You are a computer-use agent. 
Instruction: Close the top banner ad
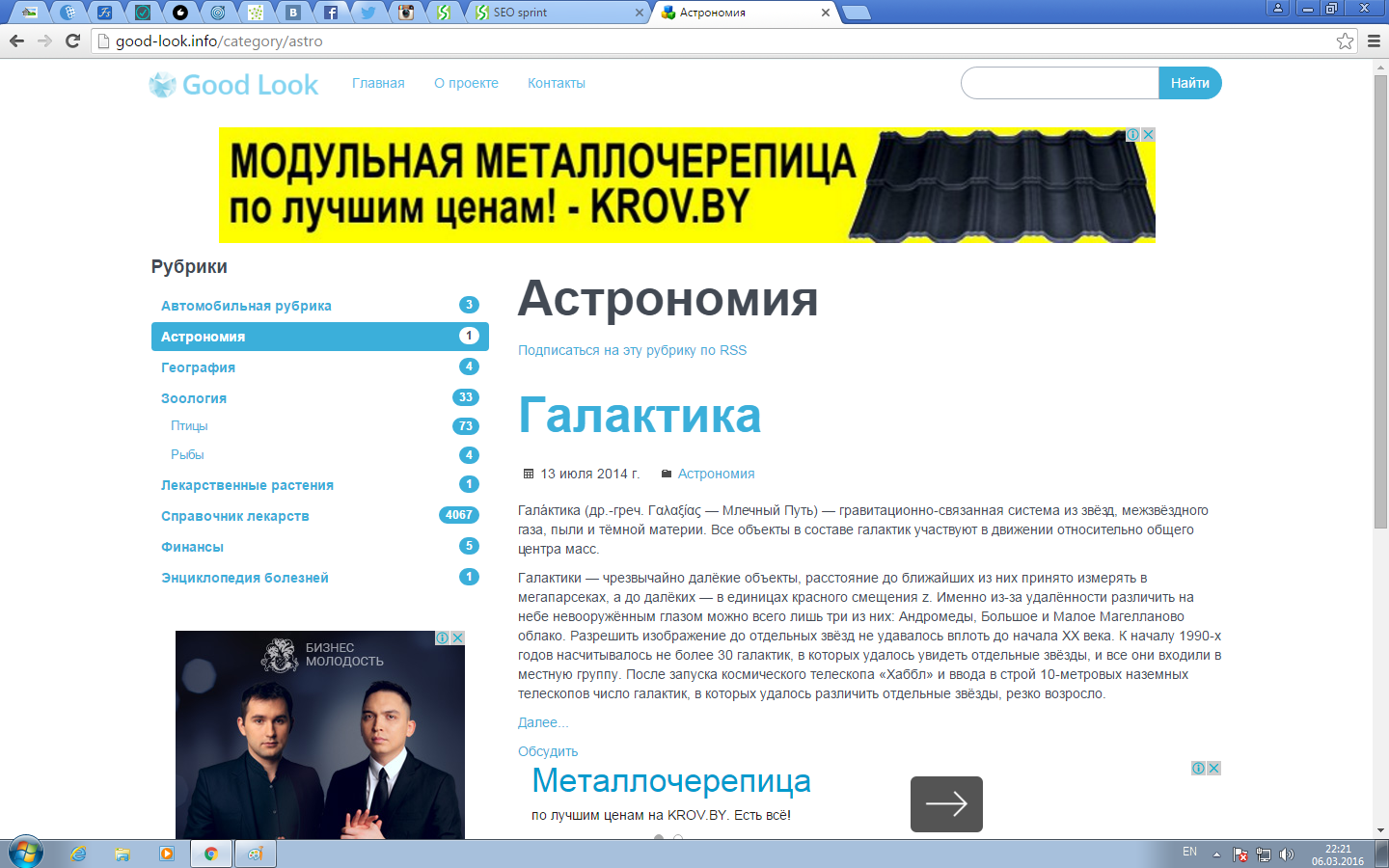tap(1148, 135)
